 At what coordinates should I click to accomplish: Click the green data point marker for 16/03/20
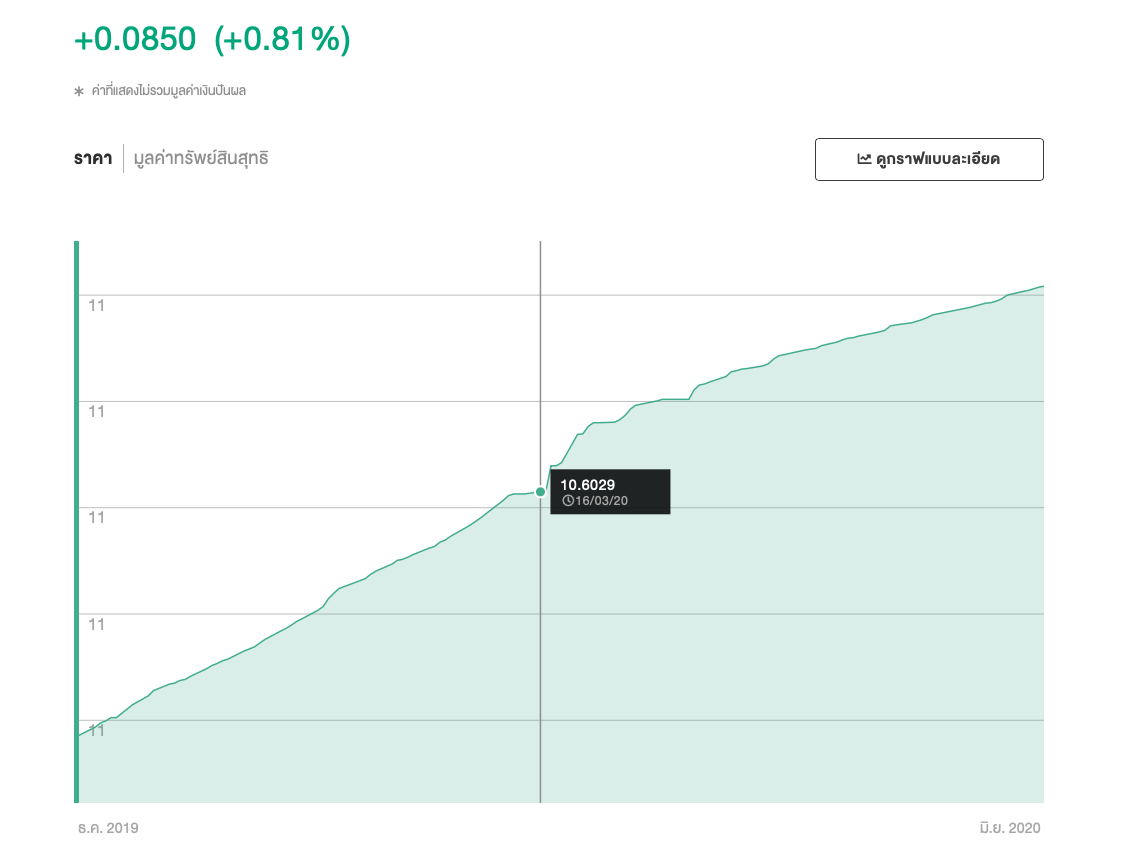coord(541,491)
